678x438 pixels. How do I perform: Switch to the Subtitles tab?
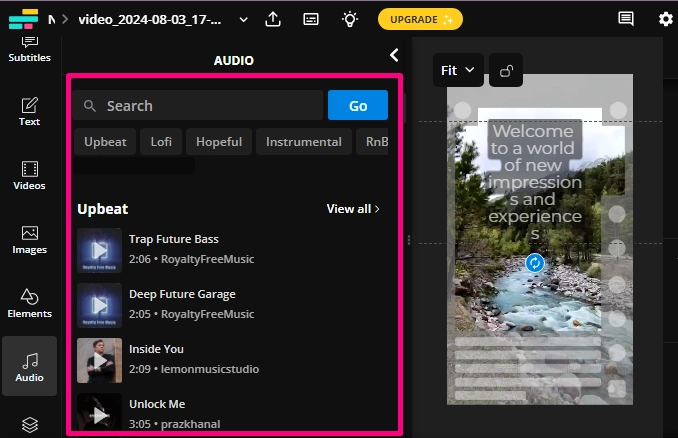coord(30,47)
